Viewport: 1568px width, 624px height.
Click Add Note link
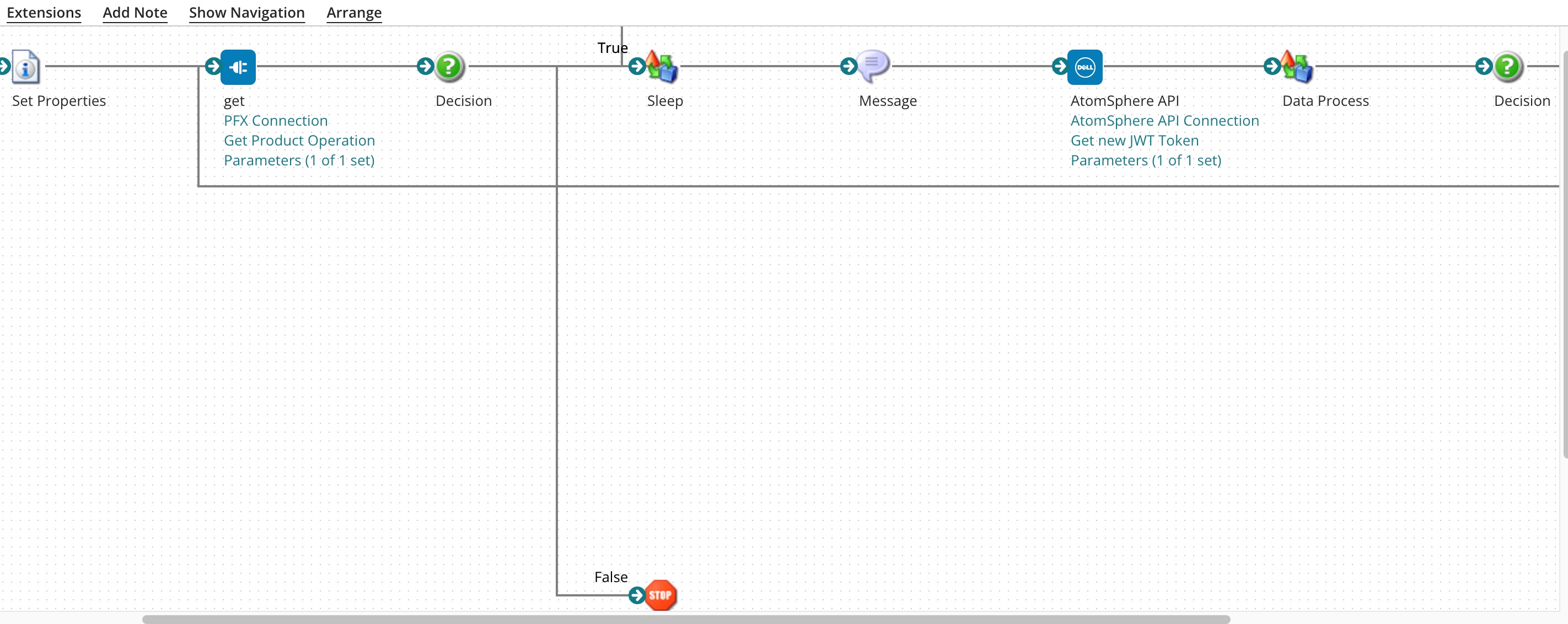(x=135, y=13)
